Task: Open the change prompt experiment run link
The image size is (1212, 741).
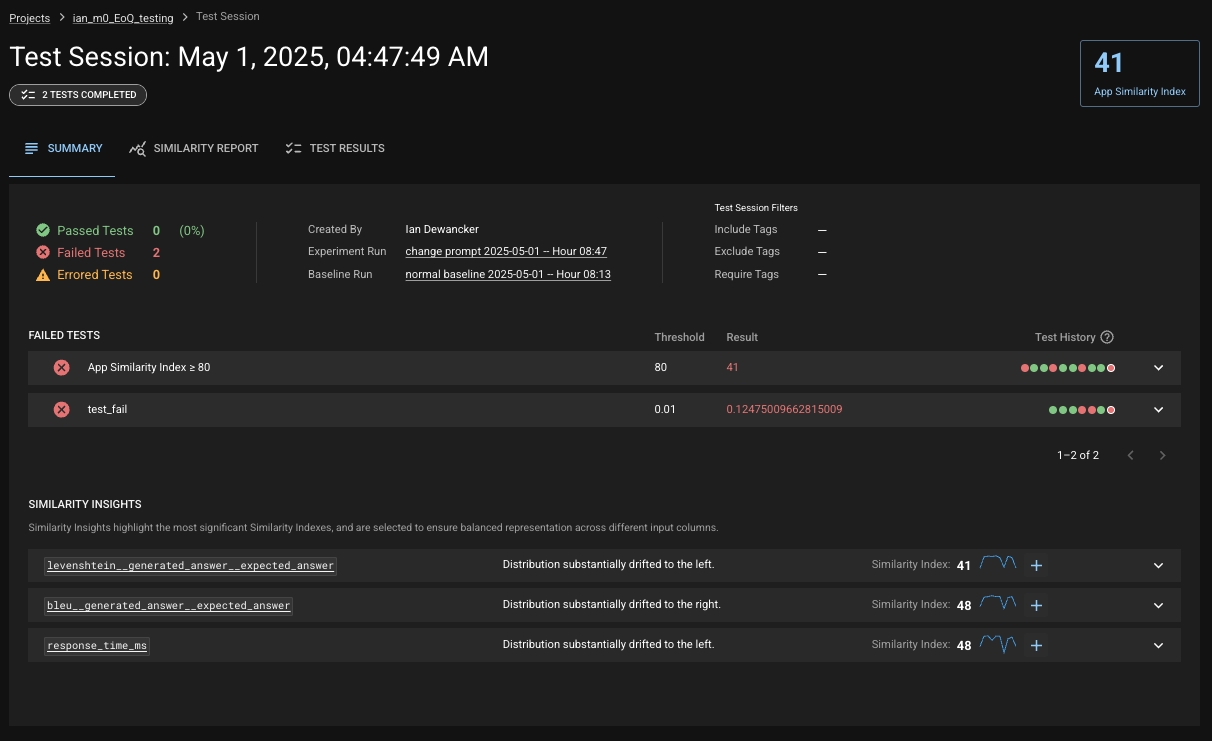Action: 506,252
